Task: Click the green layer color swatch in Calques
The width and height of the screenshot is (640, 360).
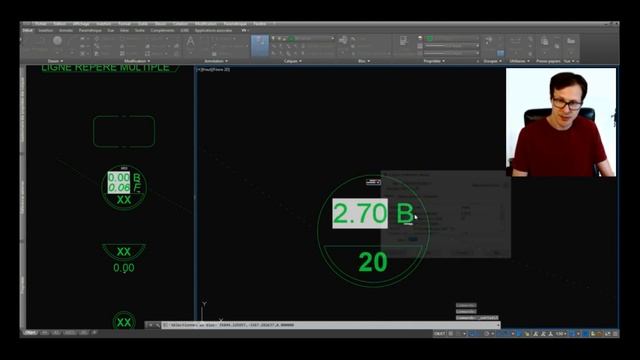Action: [291, 38]
